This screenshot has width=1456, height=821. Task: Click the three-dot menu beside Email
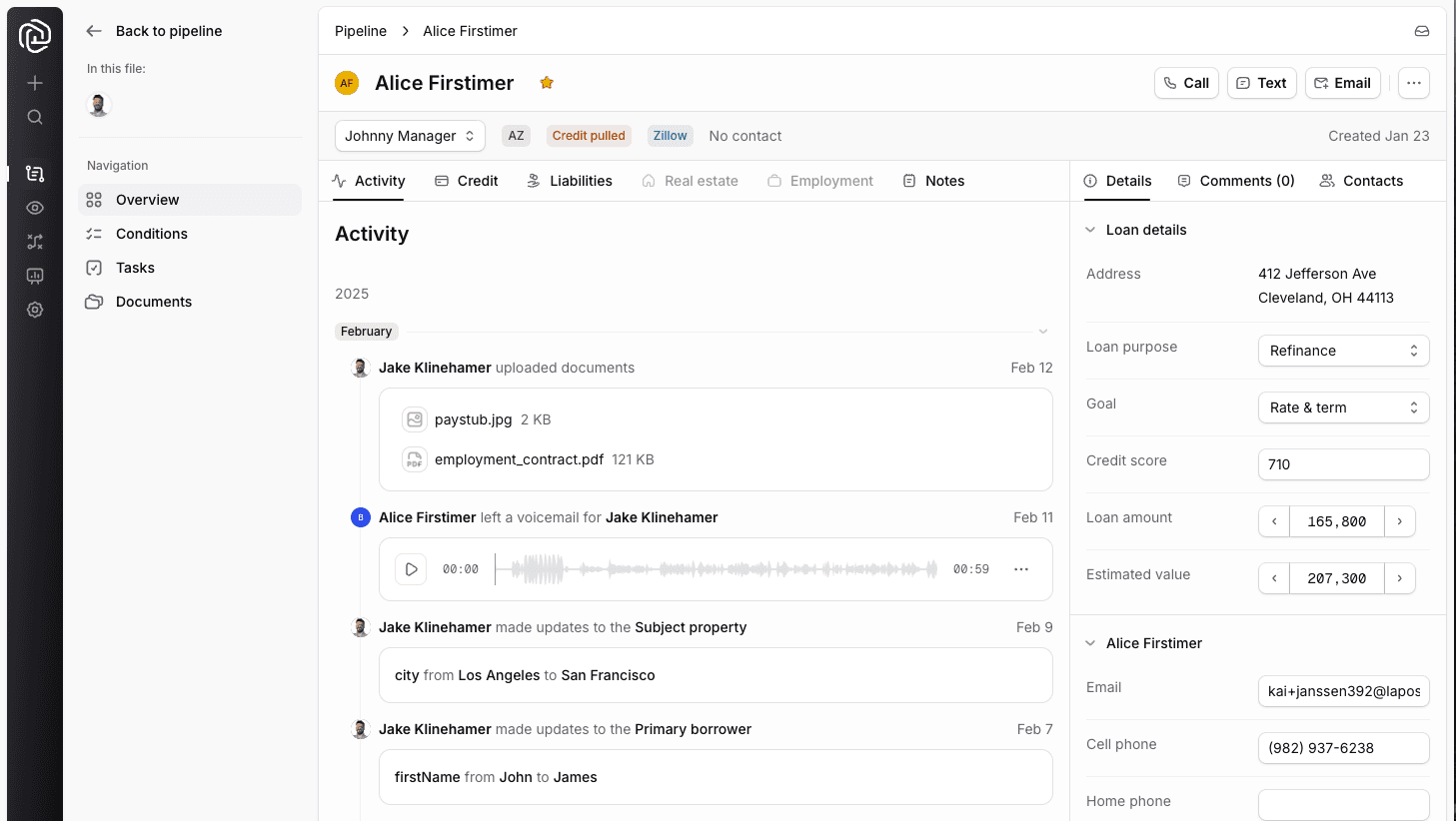point(1413,83)
